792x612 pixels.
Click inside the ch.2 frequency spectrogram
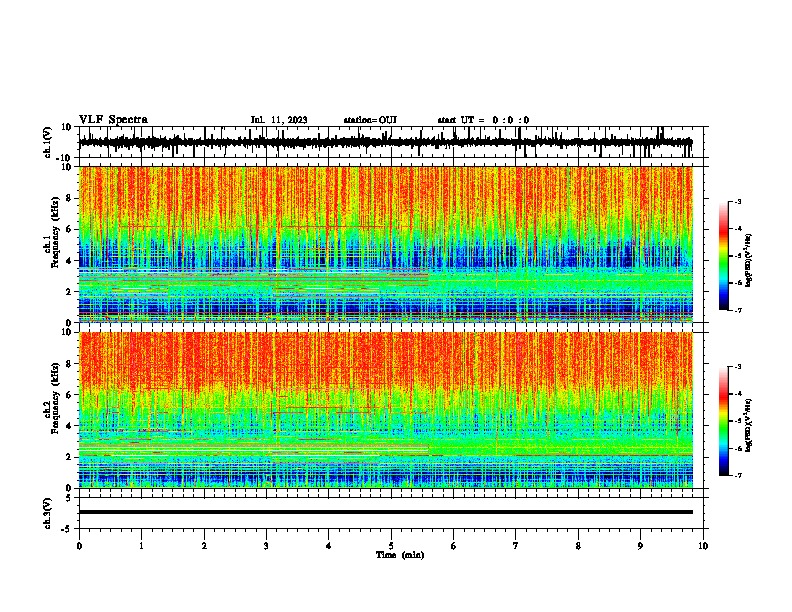386,410
